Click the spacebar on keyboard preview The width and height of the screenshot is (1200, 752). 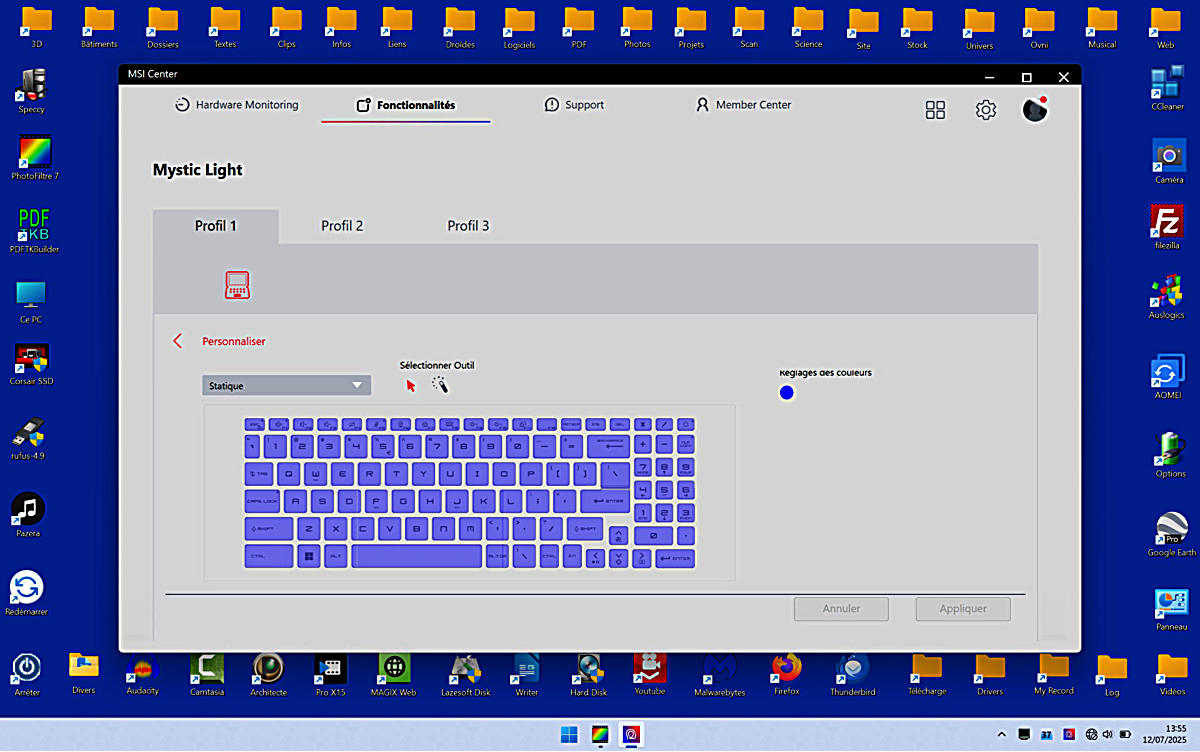click(x=417, y=556)
